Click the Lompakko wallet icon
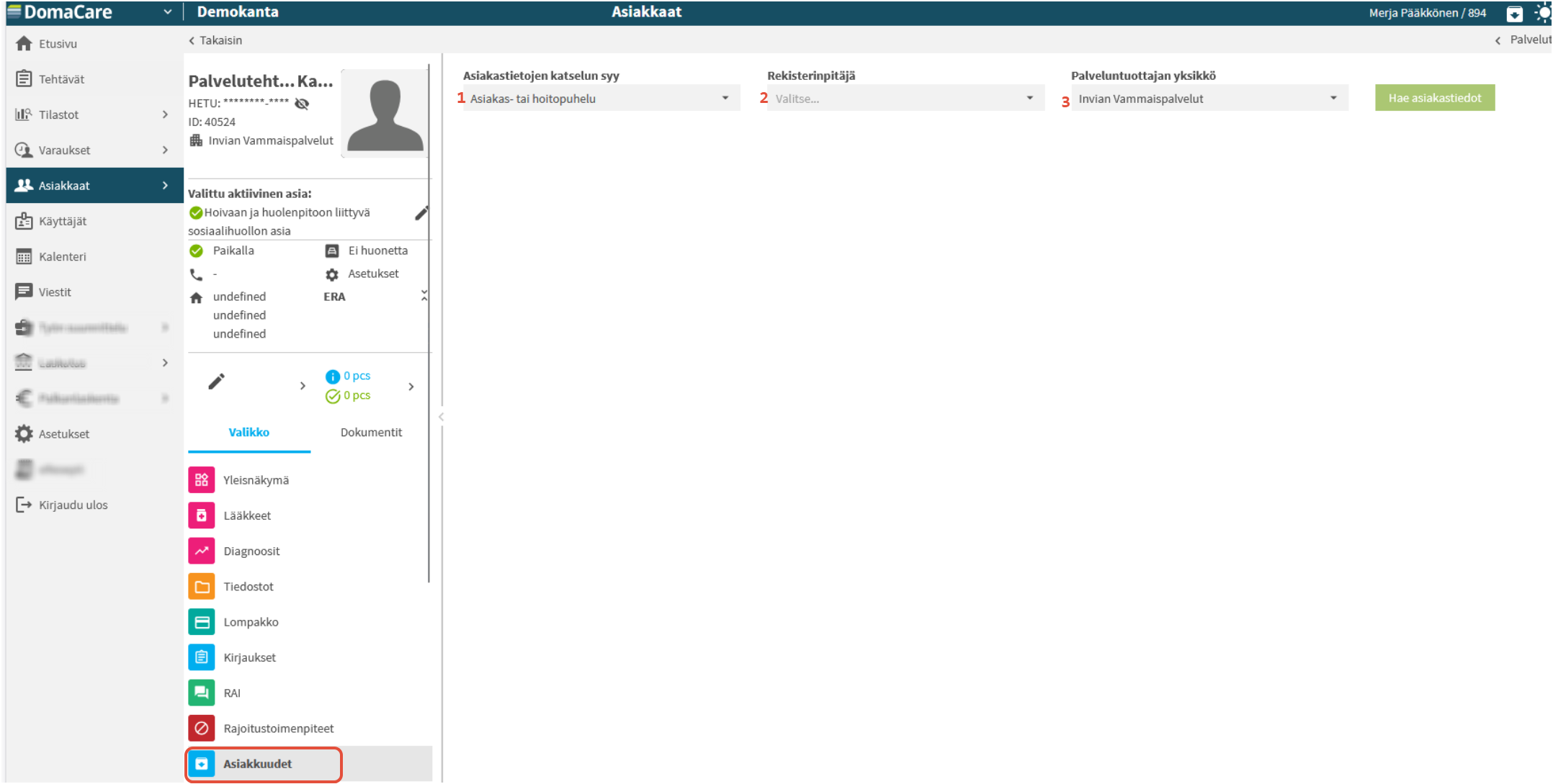This screenshot has height=784, width=1553. tap(202, 622)
